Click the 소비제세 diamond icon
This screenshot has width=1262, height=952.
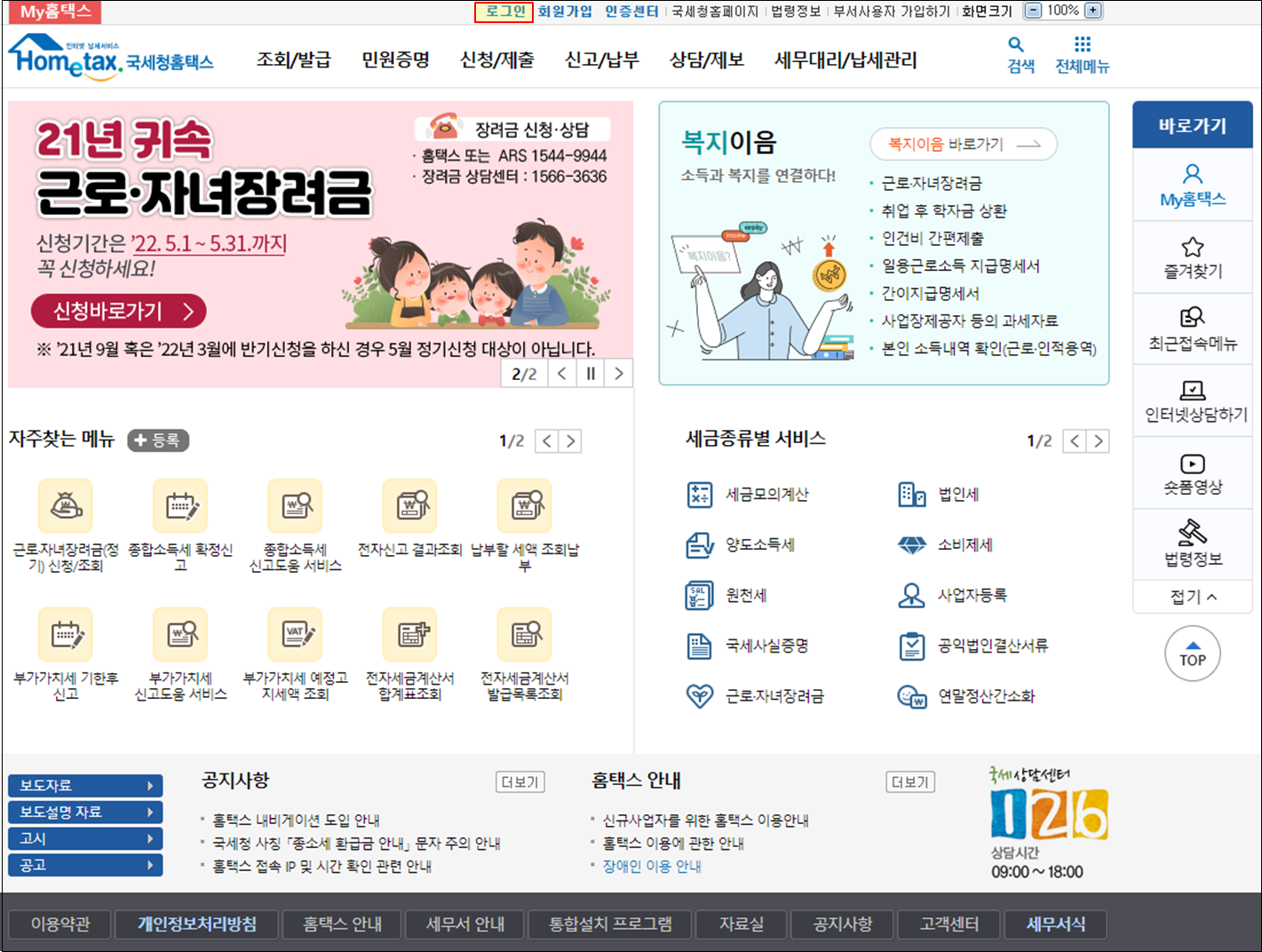tap(912, 545)
